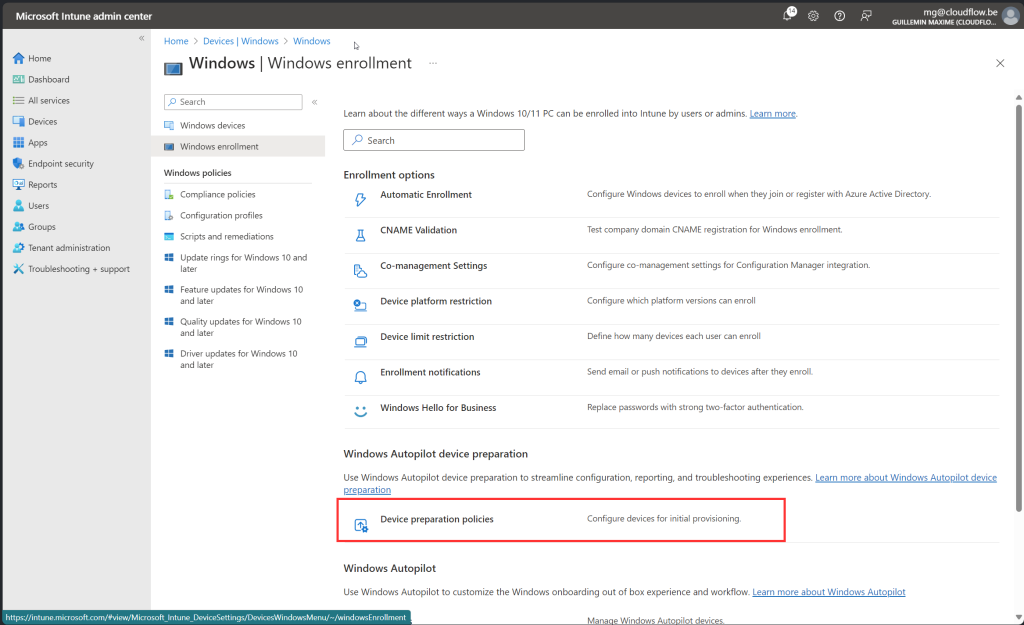Screen dimensions: 1024x625
Task: Click the Device platform restriction icon
Action: 360,306
